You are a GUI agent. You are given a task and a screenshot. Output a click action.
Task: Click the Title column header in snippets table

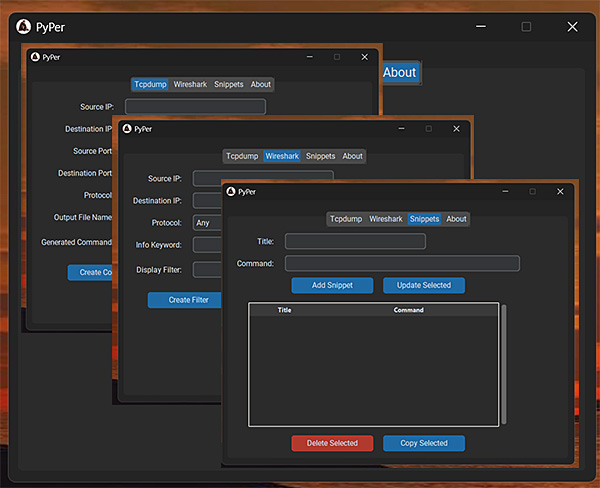[x=285, y=310]
